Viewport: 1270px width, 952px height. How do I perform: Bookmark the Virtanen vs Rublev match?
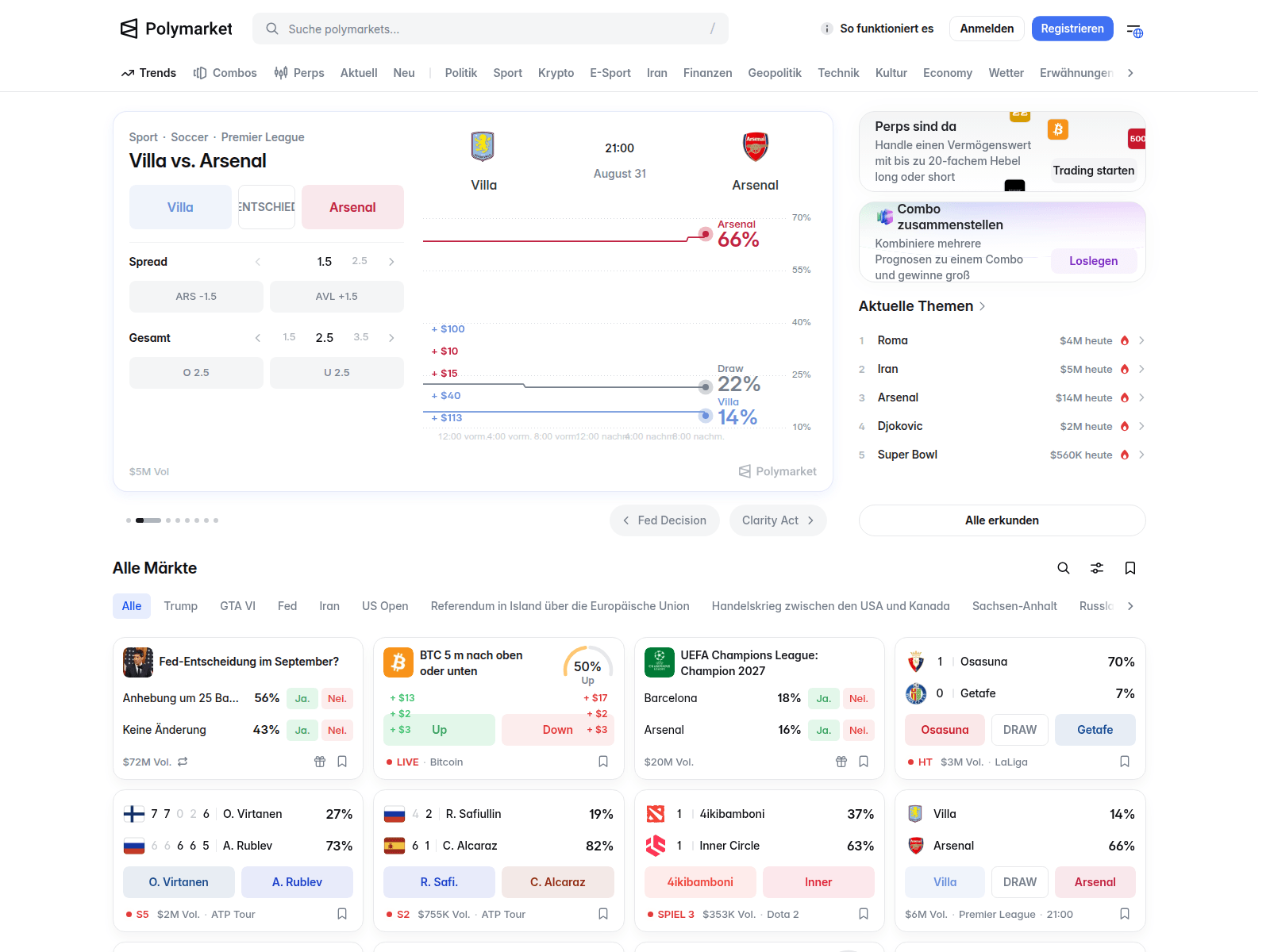pos(342,914)
